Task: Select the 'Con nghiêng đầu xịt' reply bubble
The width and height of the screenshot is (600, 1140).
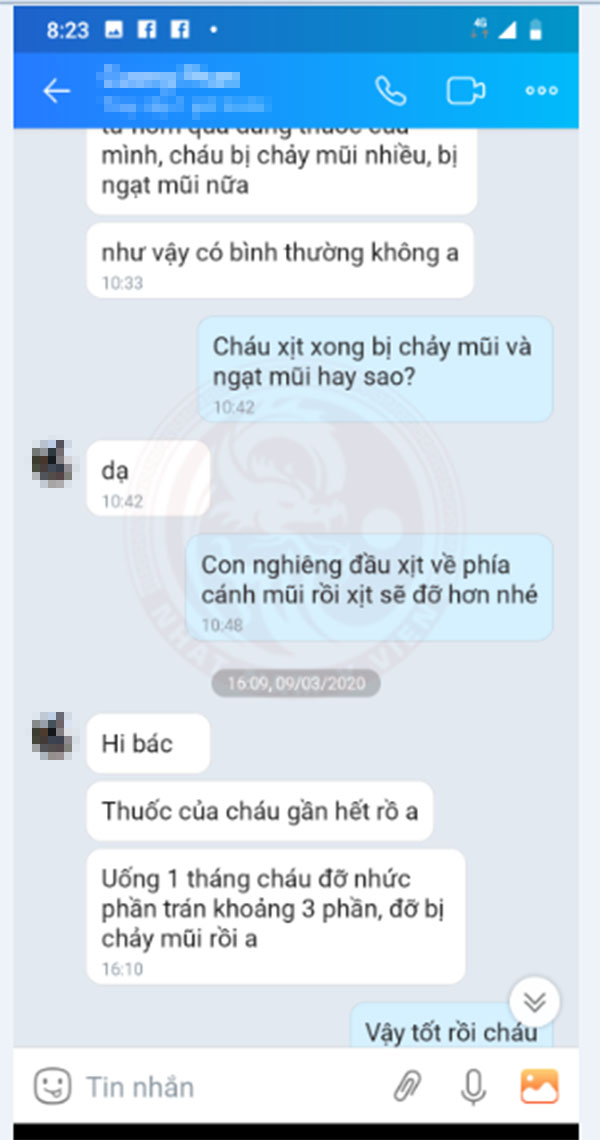Action: click(369, 587)
